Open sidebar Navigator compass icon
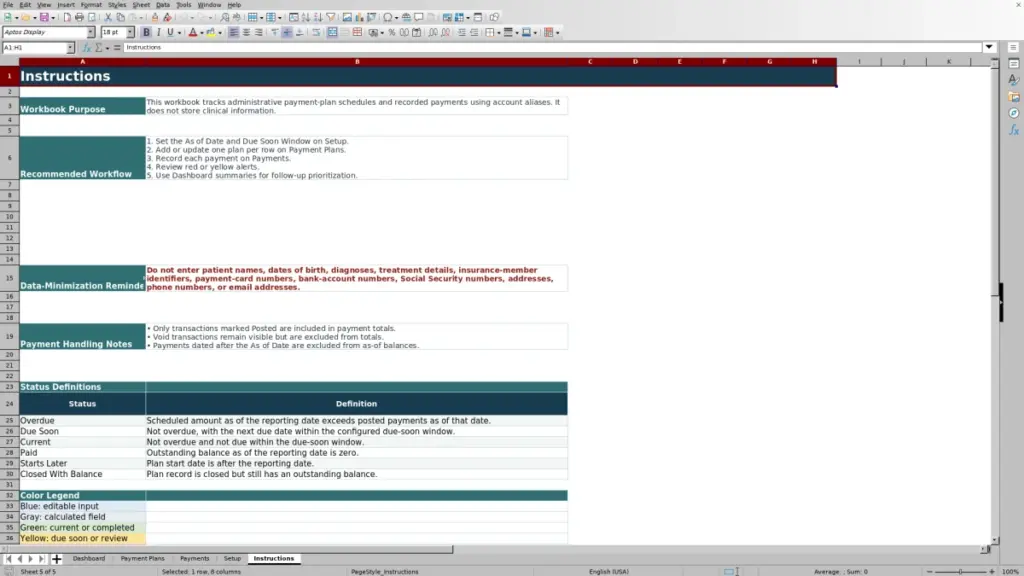 tap(1014, 113)
